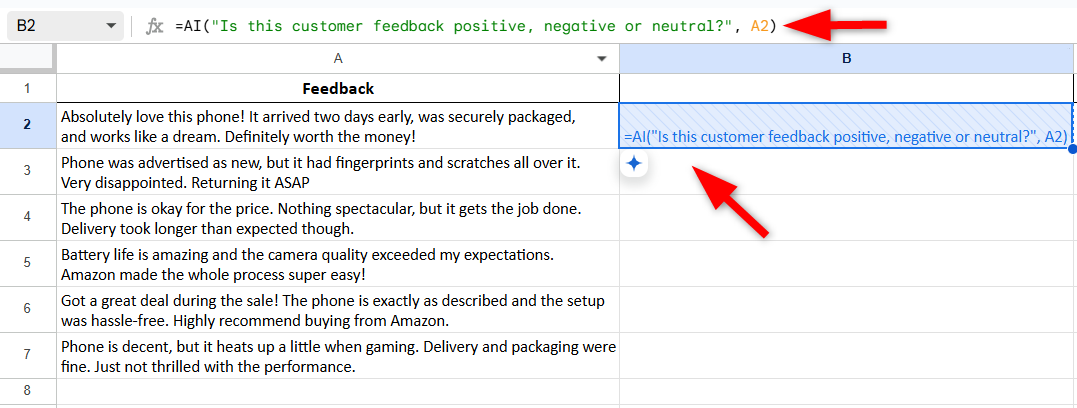Click the select-all corner box
Viewport: 1077px width, 408px height.
(x=27, y=59)
